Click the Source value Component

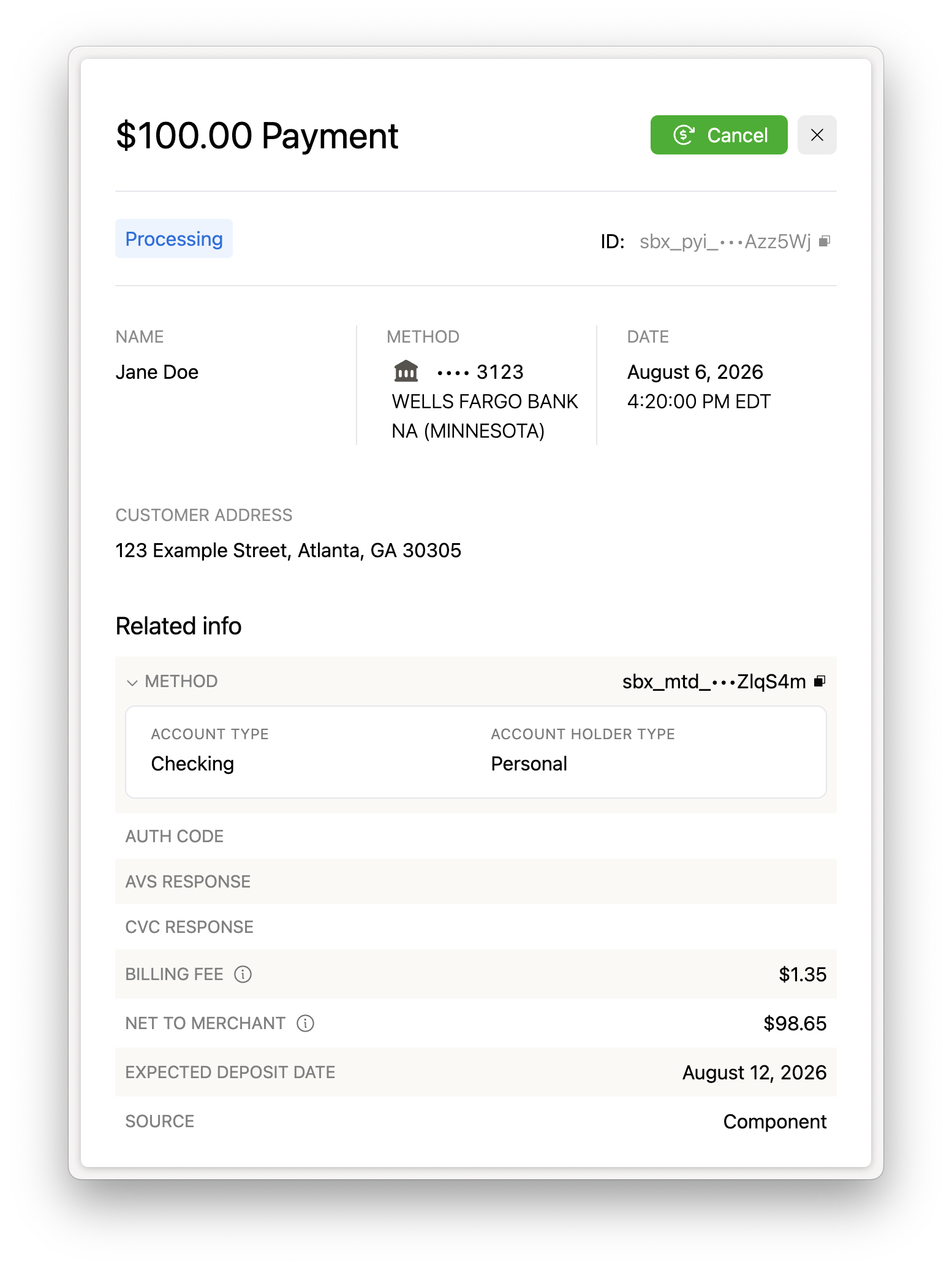(x=775, y=1122)
